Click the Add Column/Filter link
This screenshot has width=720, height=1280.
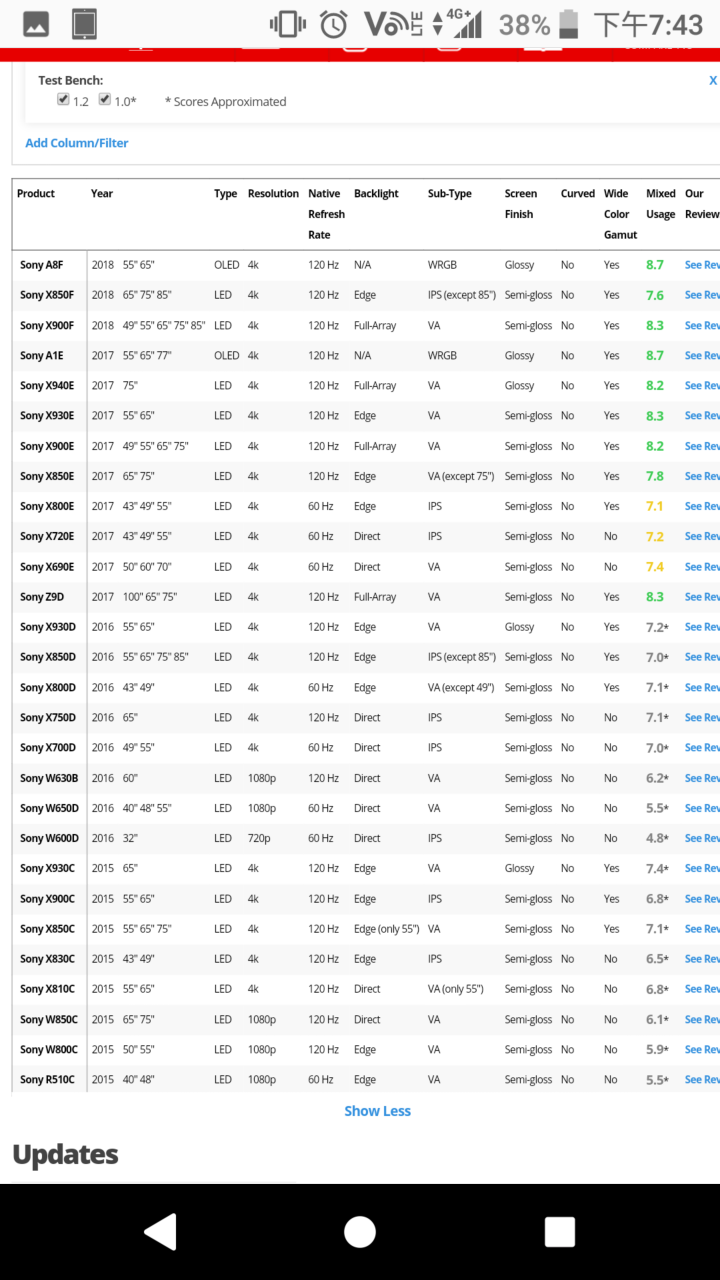tap(77, 143)
